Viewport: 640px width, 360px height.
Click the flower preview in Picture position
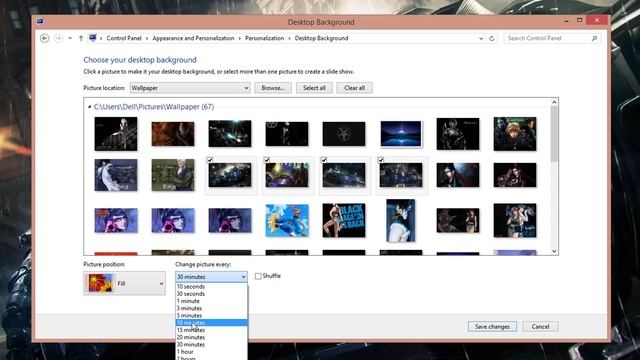coord(100,283)
